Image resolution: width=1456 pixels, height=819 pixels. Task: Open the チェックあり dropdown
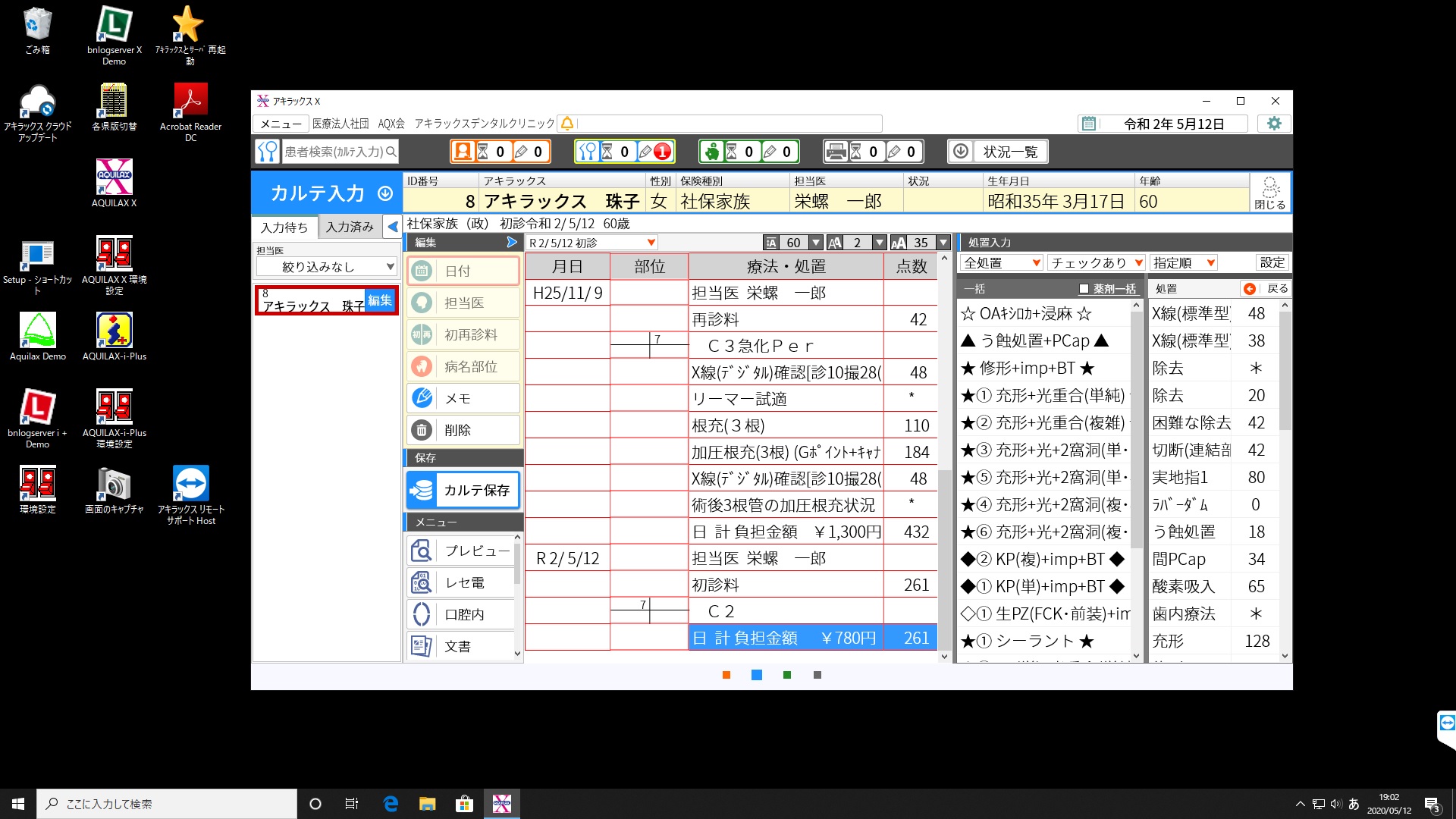point(1096,263)
